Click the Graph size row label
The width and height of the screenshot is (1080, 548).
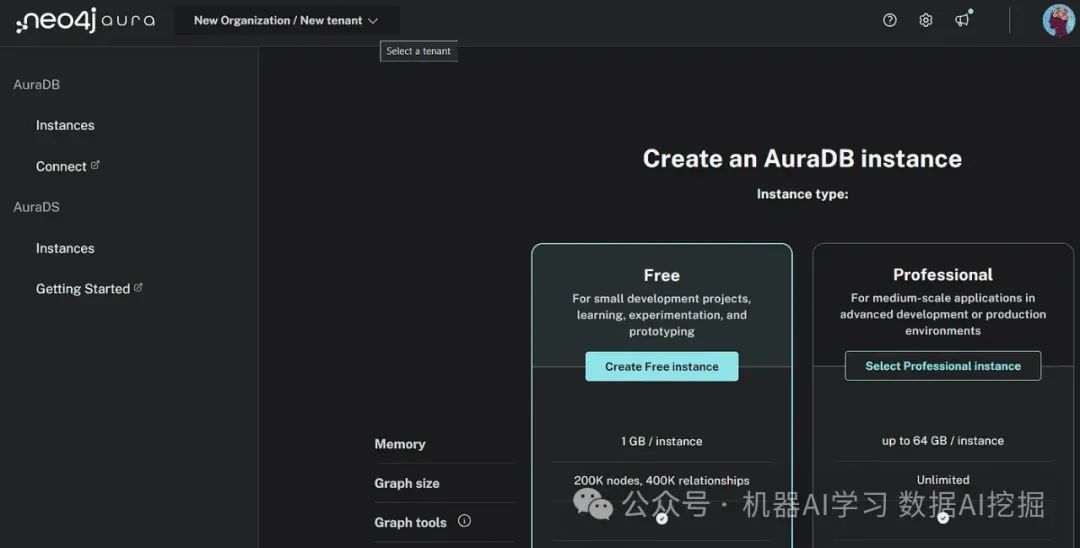pyautogui.click(x=407, y=483)
